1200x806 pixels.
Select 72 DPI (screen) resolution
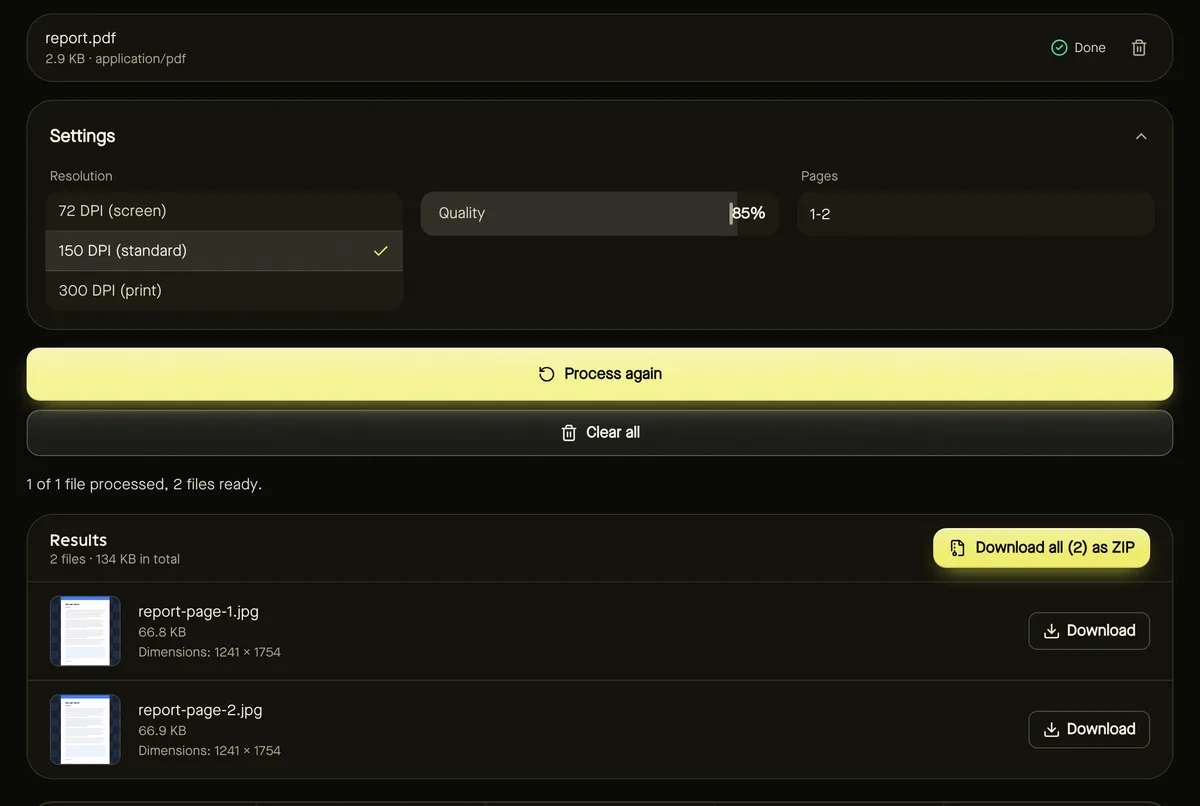pos(224,211)
